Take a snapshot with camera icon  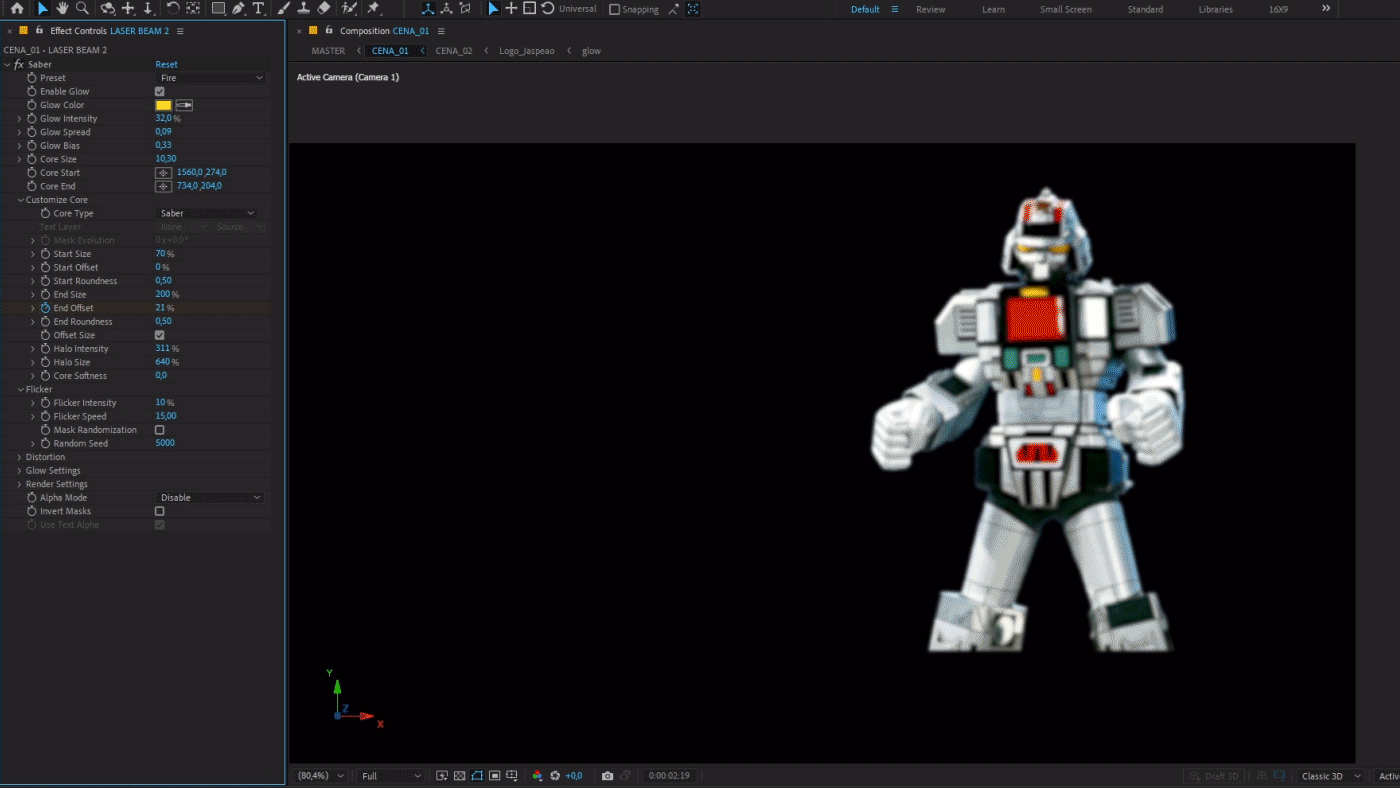pos(607,776)
